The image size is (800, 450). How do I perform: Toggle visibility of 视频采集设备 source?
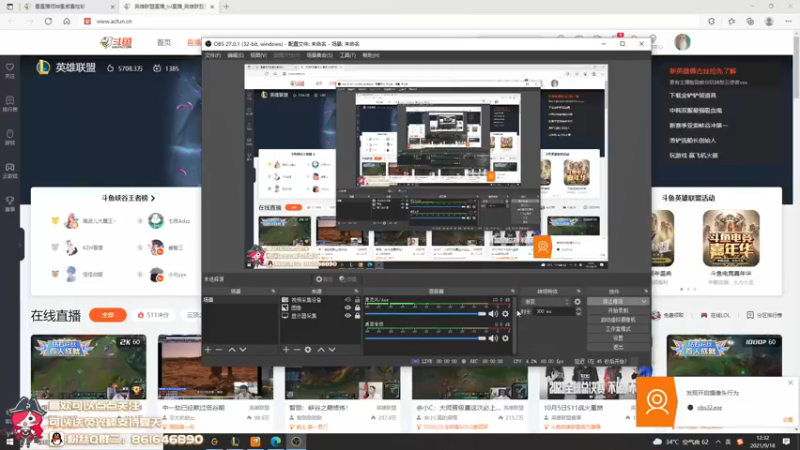[x=348, y=300]
